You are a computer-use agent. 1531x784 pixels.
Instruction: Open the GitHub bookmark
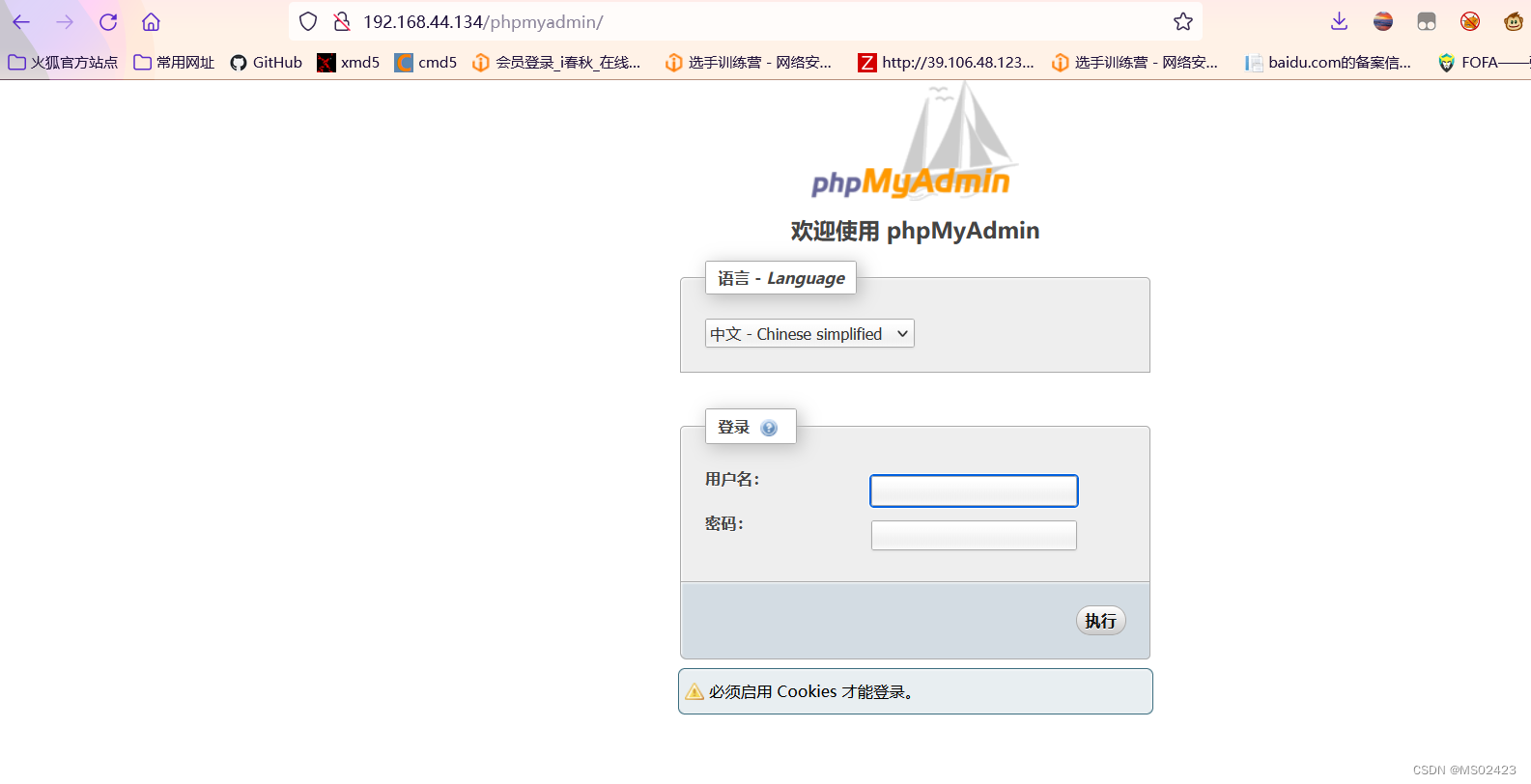pyautogui.click(x=266, y=62)
